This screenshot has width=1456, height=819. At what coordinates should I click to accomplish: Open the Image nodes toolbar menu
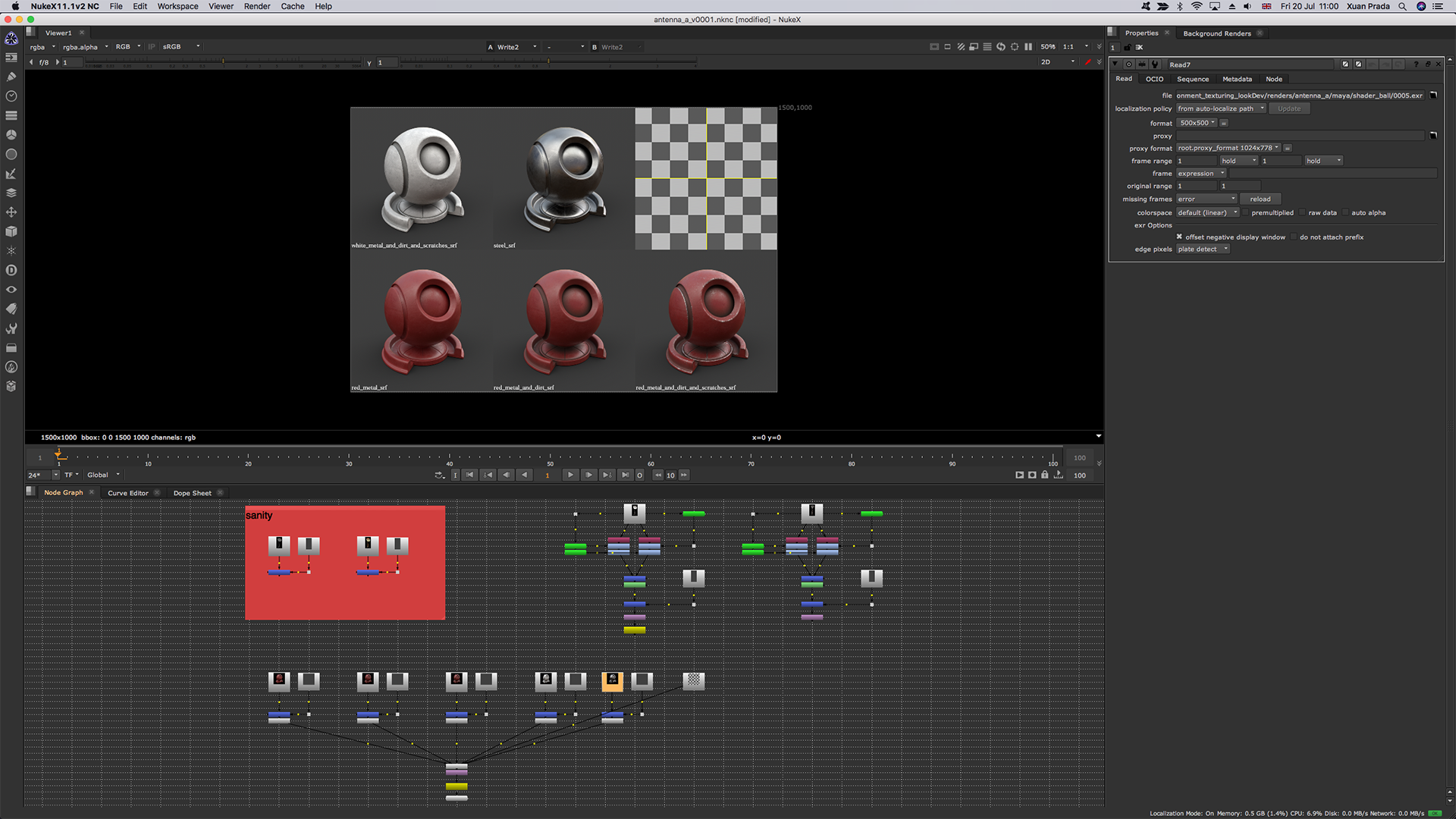(x=11, y=58)
